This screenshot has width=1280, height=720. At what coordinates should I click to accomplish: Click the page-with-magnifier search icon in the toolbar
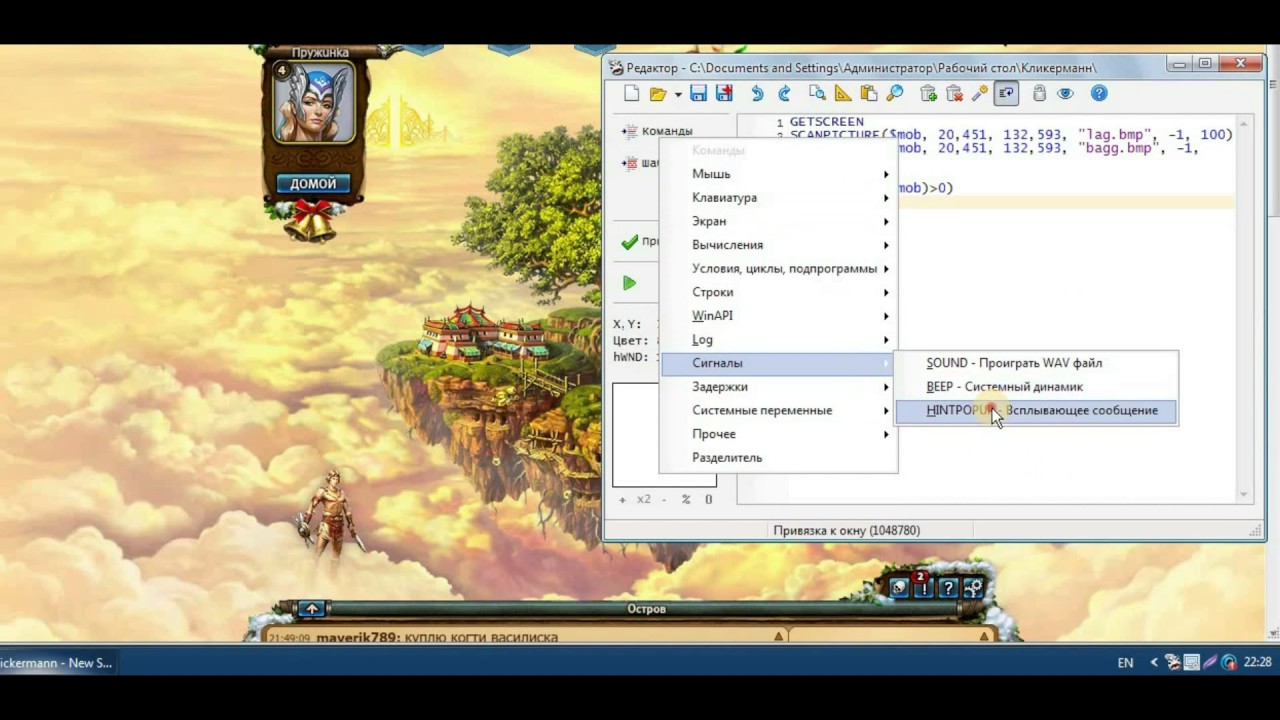pos(817,94)
